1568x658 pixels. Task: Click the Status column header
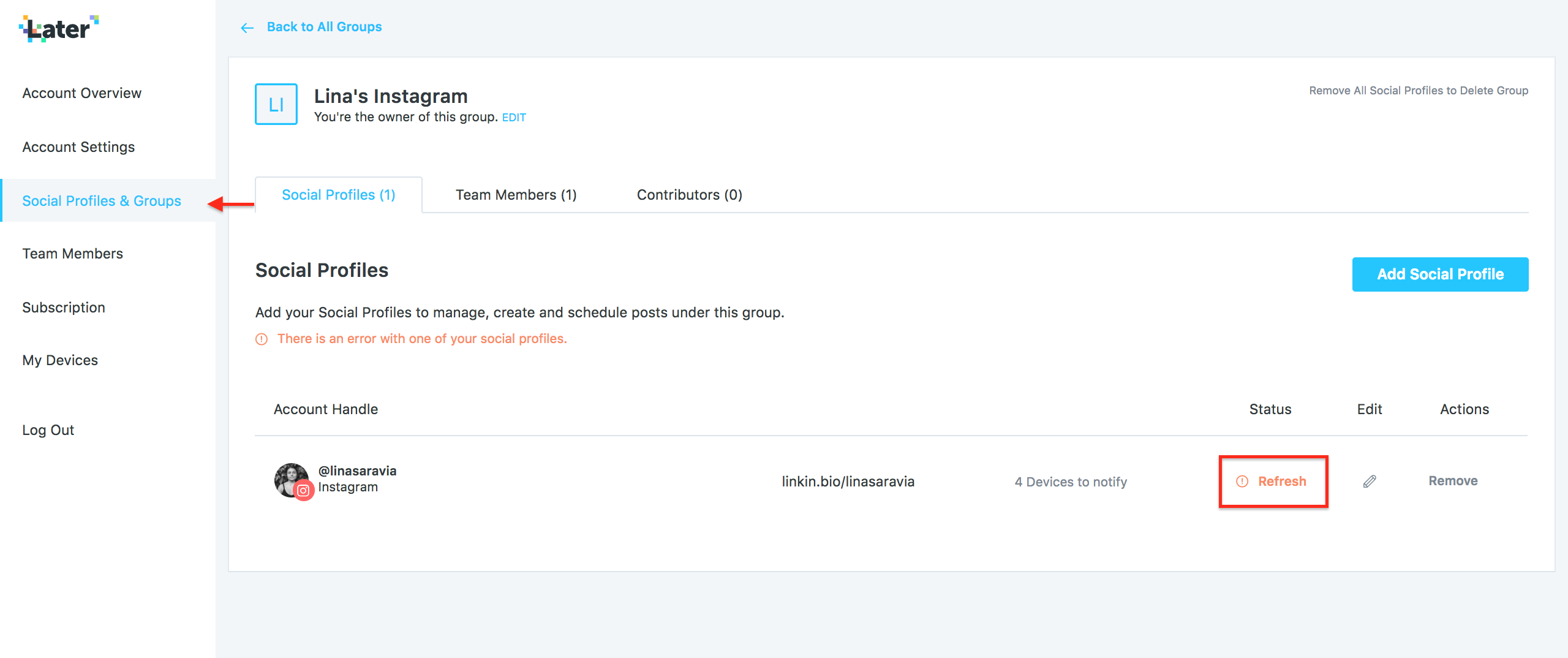(x=1270, y=409)
